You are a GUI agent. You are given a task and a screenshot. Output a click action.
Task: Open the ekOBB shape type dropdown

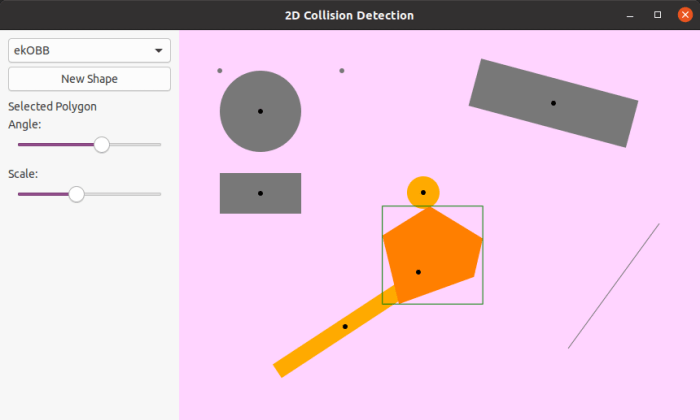89,50
